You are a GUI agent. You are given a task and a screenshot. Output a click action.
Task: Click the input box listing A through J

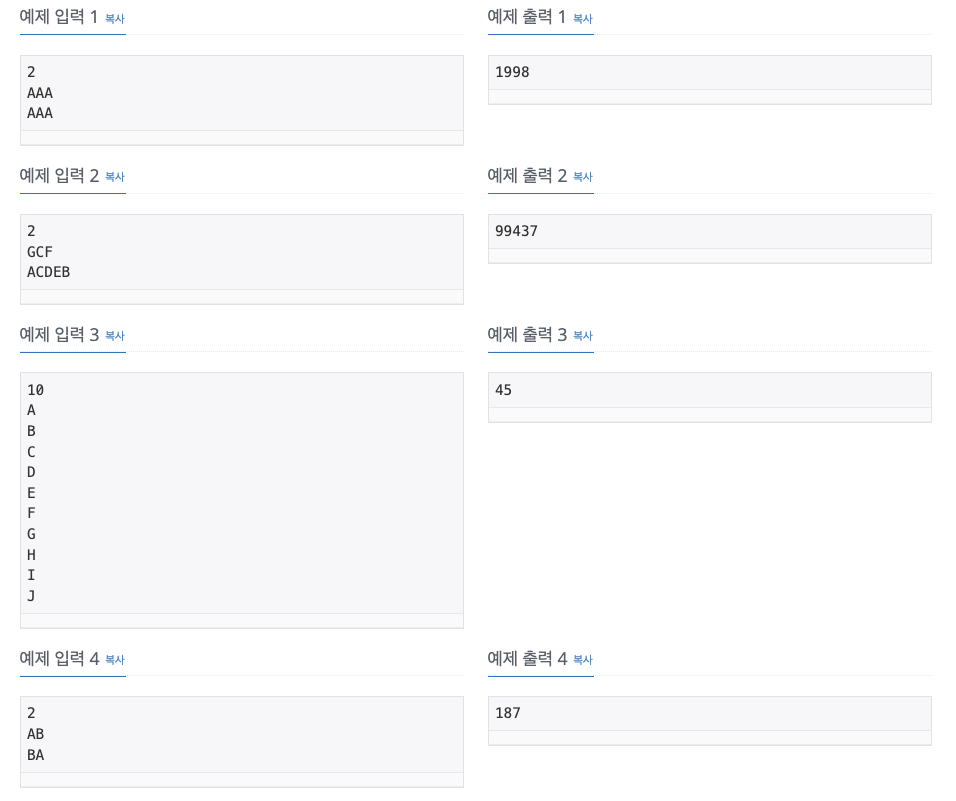click(x=241, y=493)
